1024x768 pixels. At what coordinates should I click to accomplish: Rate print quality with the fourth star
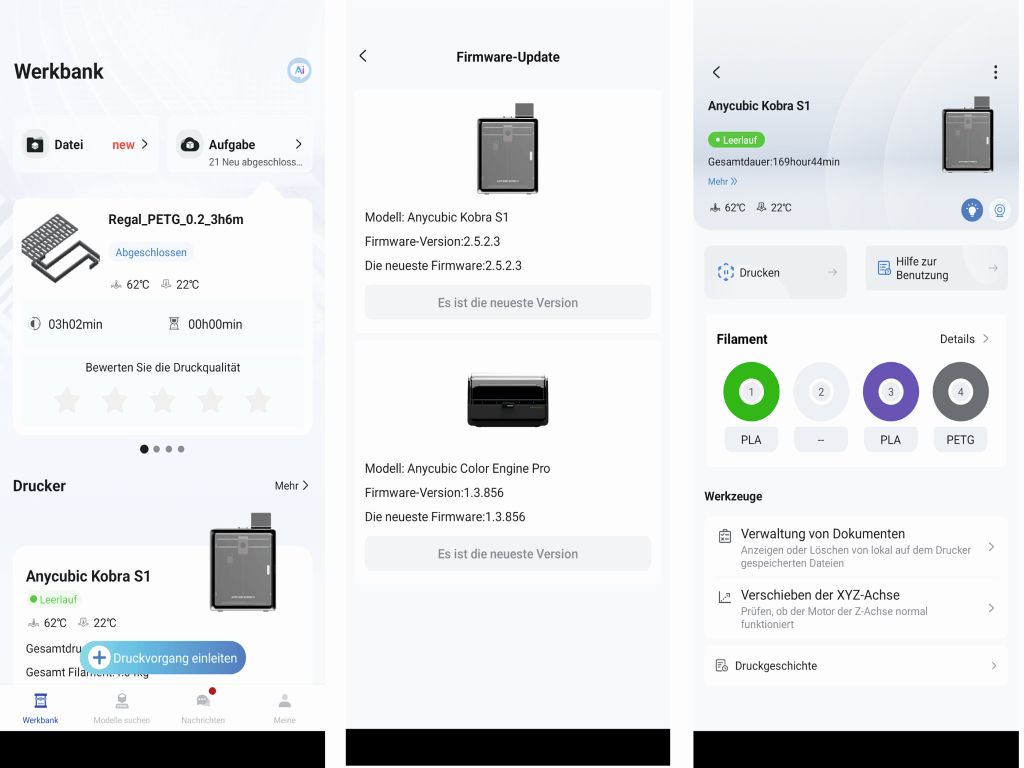(x=210, y=400)
